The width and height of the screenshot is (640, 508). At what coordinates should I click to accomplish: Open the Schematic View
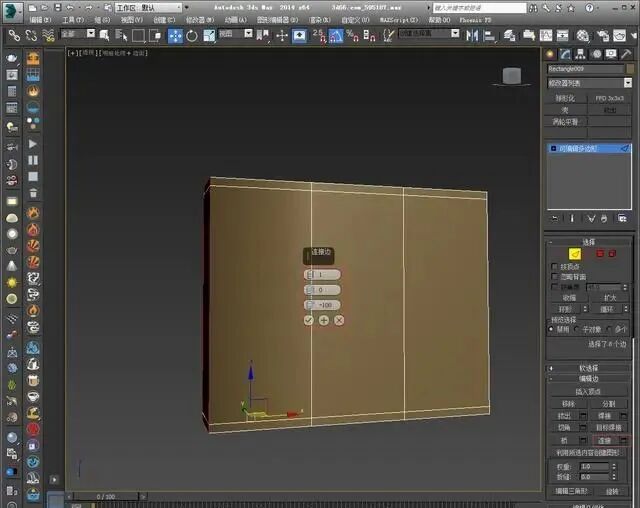[x=562, y=36]
